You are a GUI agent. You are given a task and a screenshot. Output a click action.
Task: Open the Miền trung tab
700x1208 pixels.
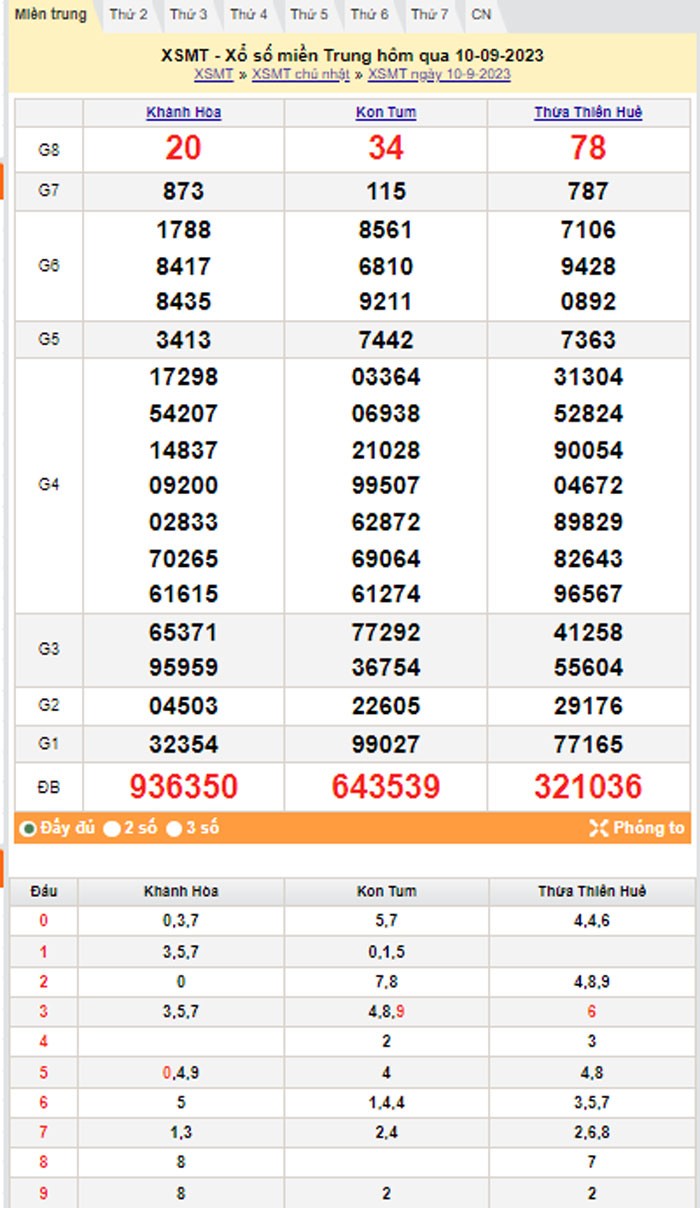click(x=50, y=15)
